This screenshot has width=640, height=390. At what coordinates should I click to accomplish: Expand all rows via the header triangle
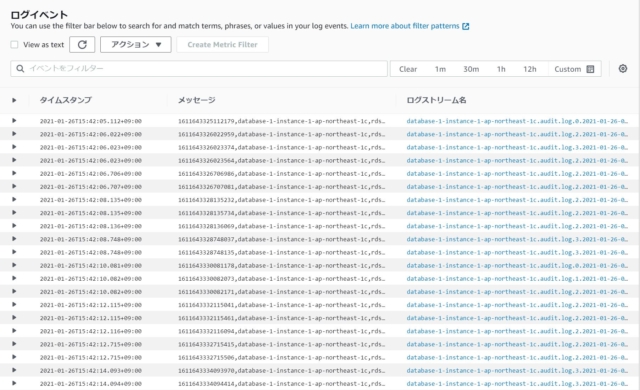pyautogui.click(x=14, y=100)
